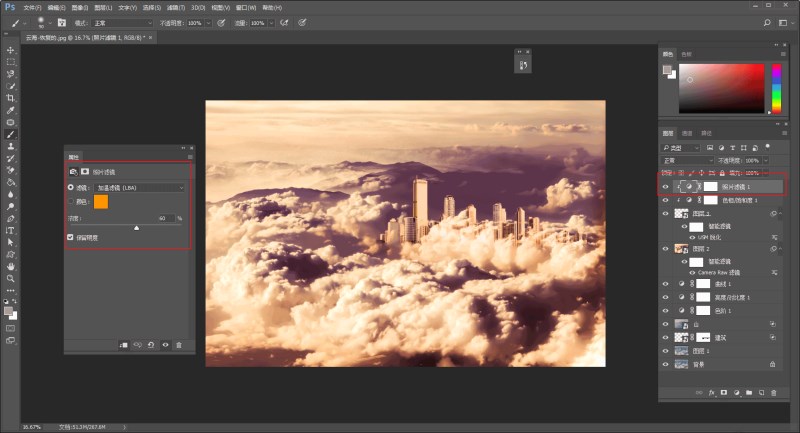Toggle the 保留明度 checkbox

point(70,237)
